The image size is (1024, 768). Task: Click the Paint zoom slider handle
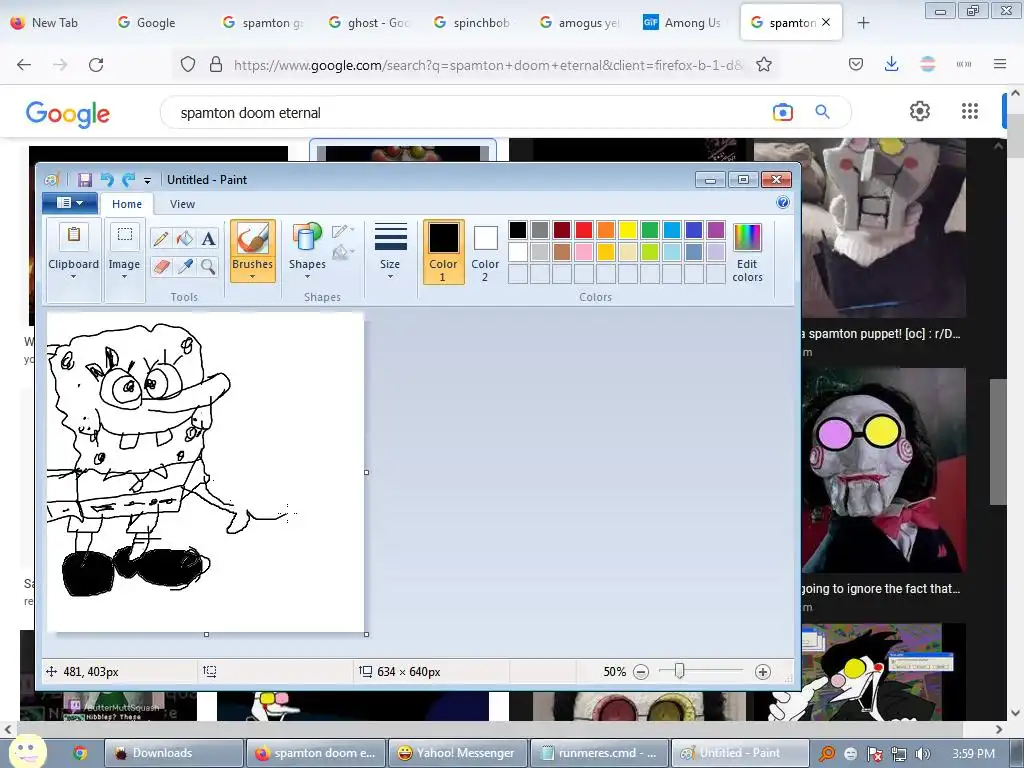[x=679, y=671]
